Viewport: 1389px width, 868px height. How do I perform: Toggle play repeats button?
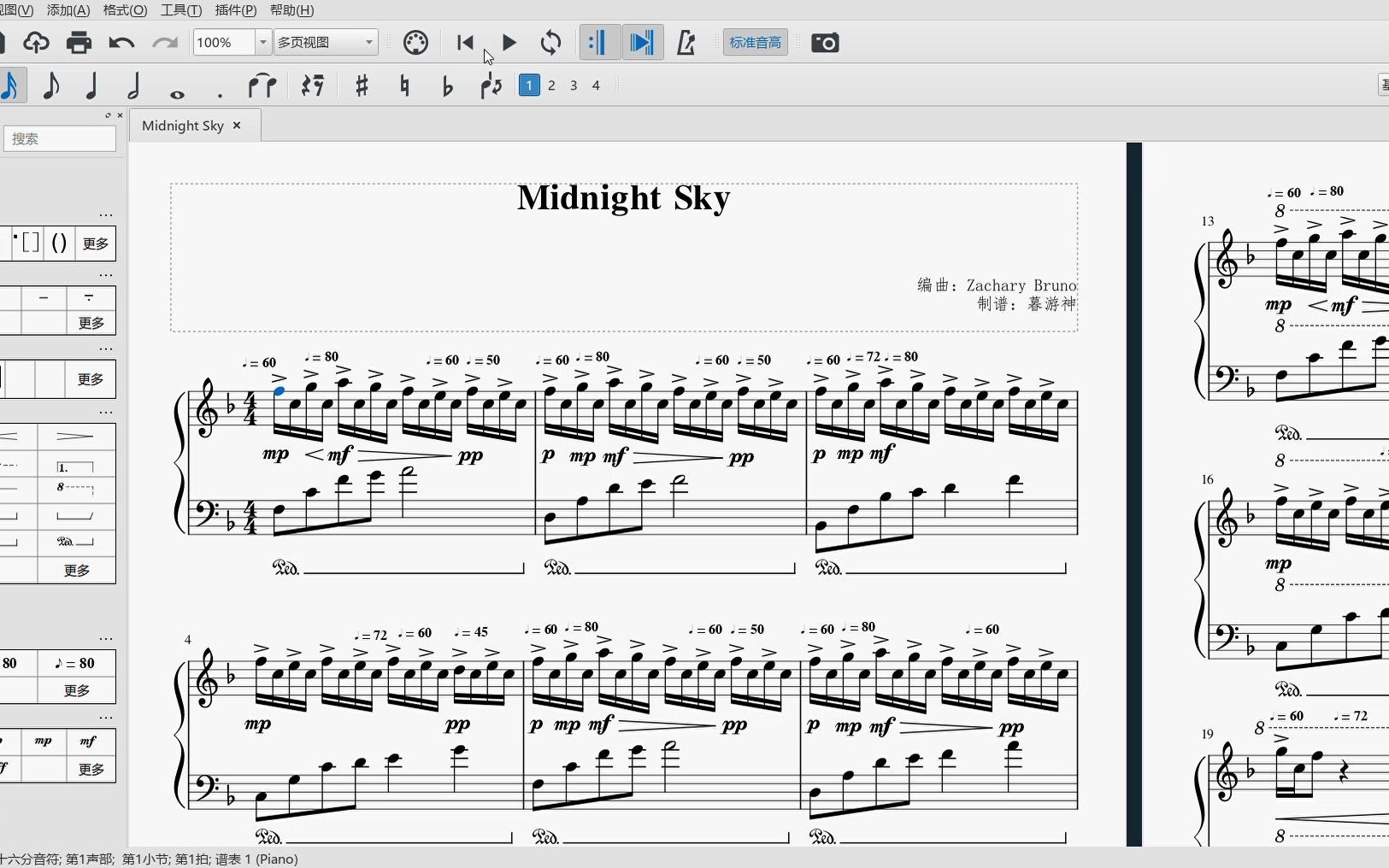pos(599,42)
